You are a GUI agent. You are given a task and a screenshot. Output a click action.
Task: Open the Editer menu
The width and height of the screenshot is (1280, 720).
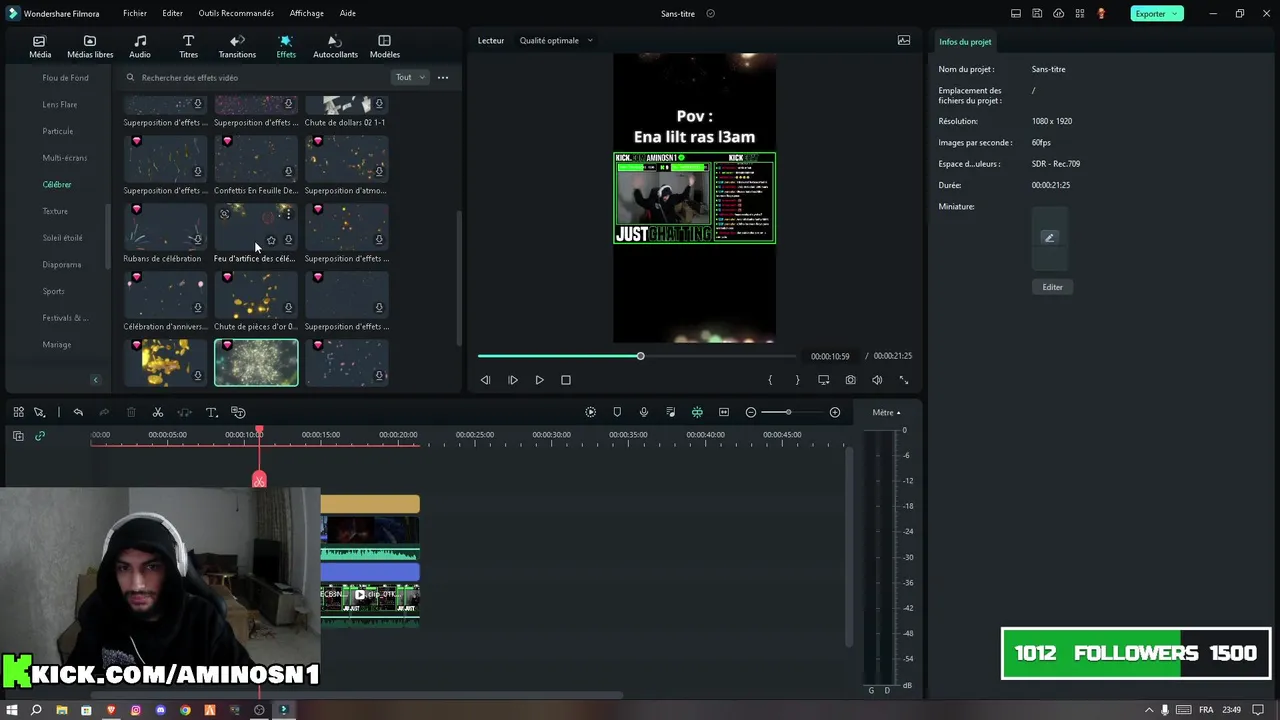(172, 13)
